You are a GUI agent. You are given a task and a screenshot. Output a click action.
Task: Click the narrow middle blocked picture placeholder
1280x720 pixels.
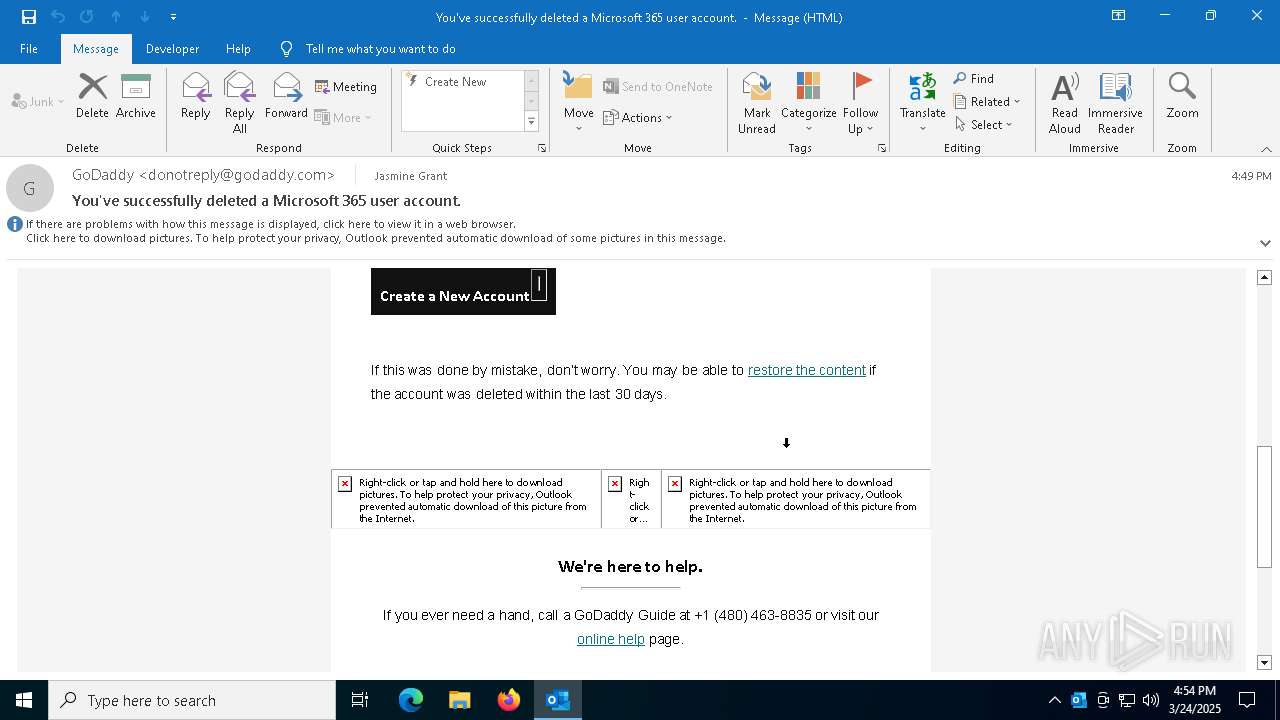point(631,499)
